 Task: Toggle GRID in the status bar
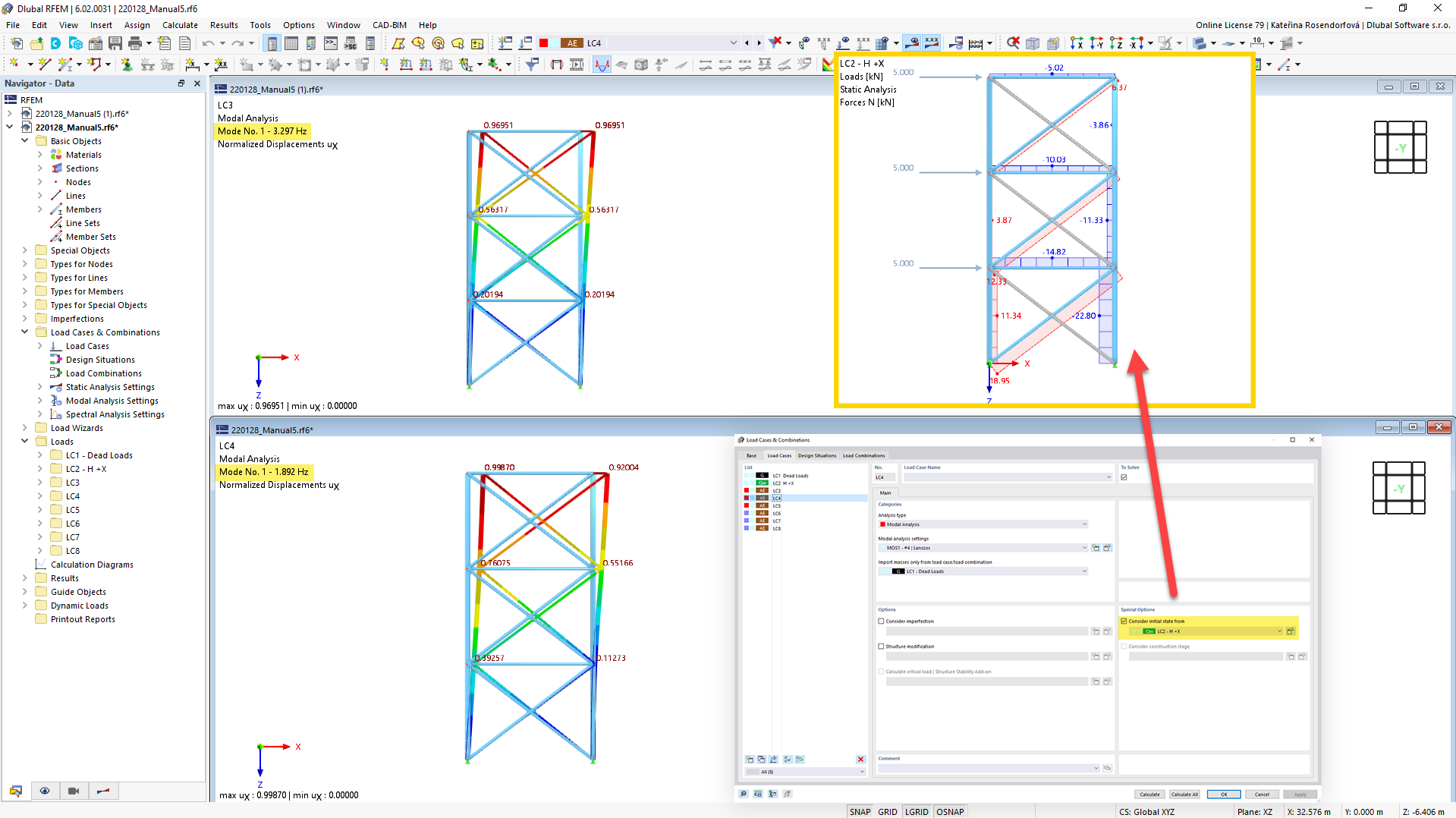tap(887, 811)
